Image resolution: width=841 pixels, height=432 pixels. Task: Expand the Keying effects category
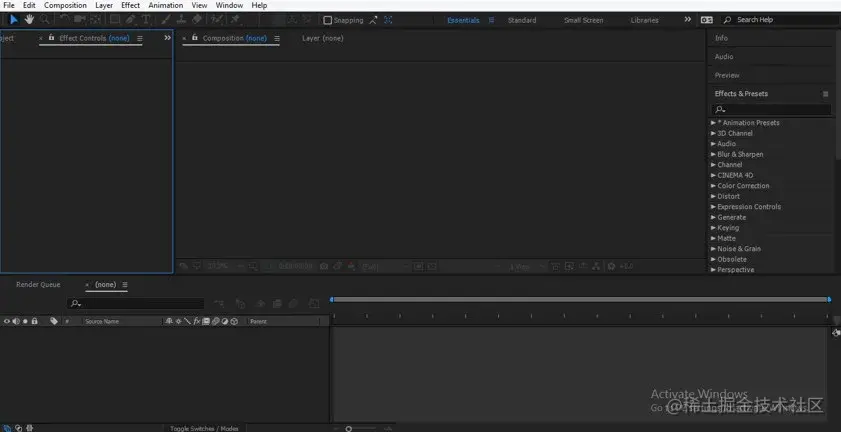click(713, 228)
